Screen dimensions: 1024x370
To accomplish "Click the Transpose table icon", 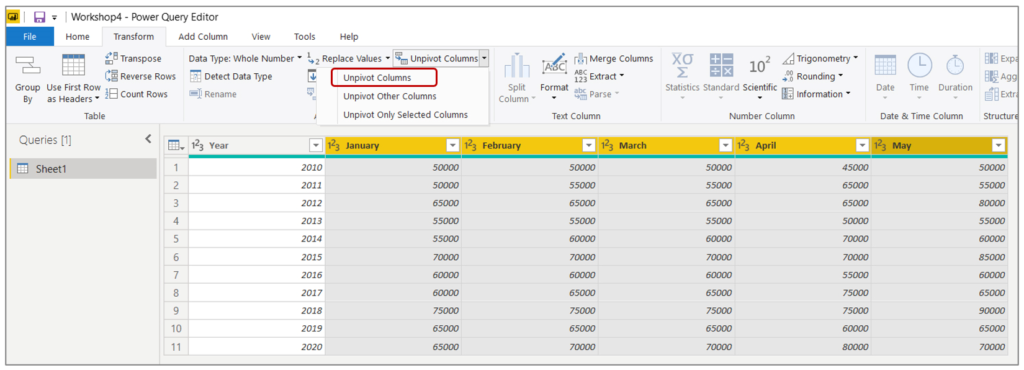I will (x=111, y=59).
